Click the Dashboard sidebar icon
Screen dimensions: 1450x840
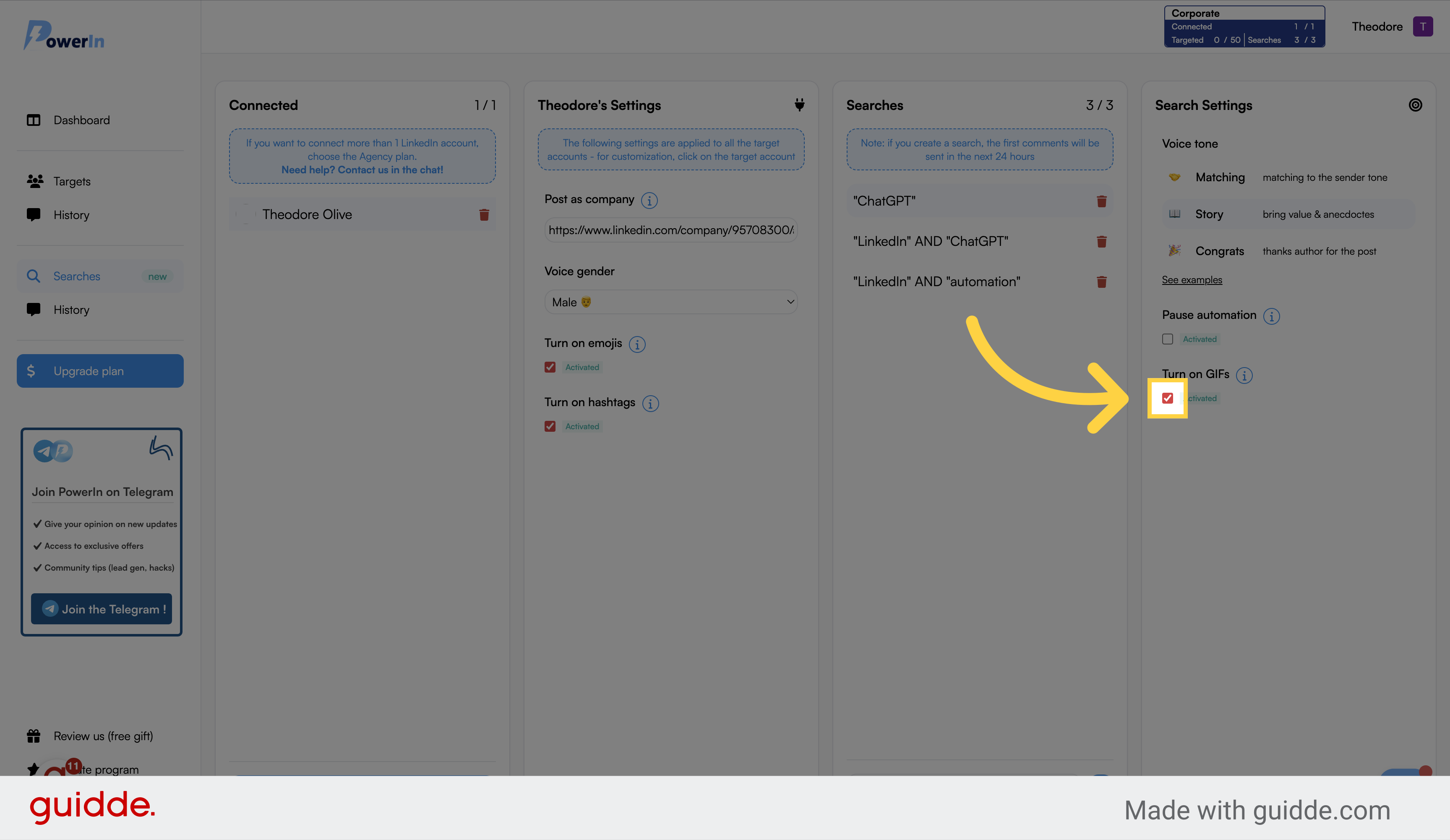pyautogui.click(x=34, y=119)
